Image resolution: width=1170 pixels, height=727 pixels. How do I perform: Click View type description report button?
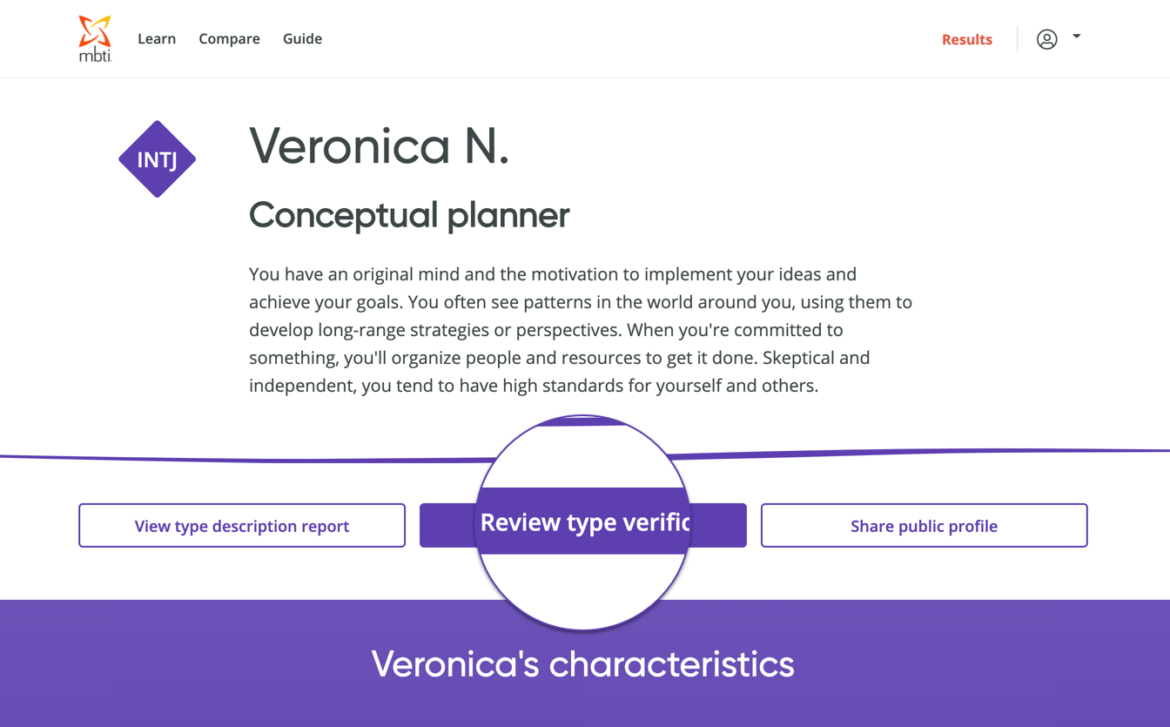coord(242,526)
